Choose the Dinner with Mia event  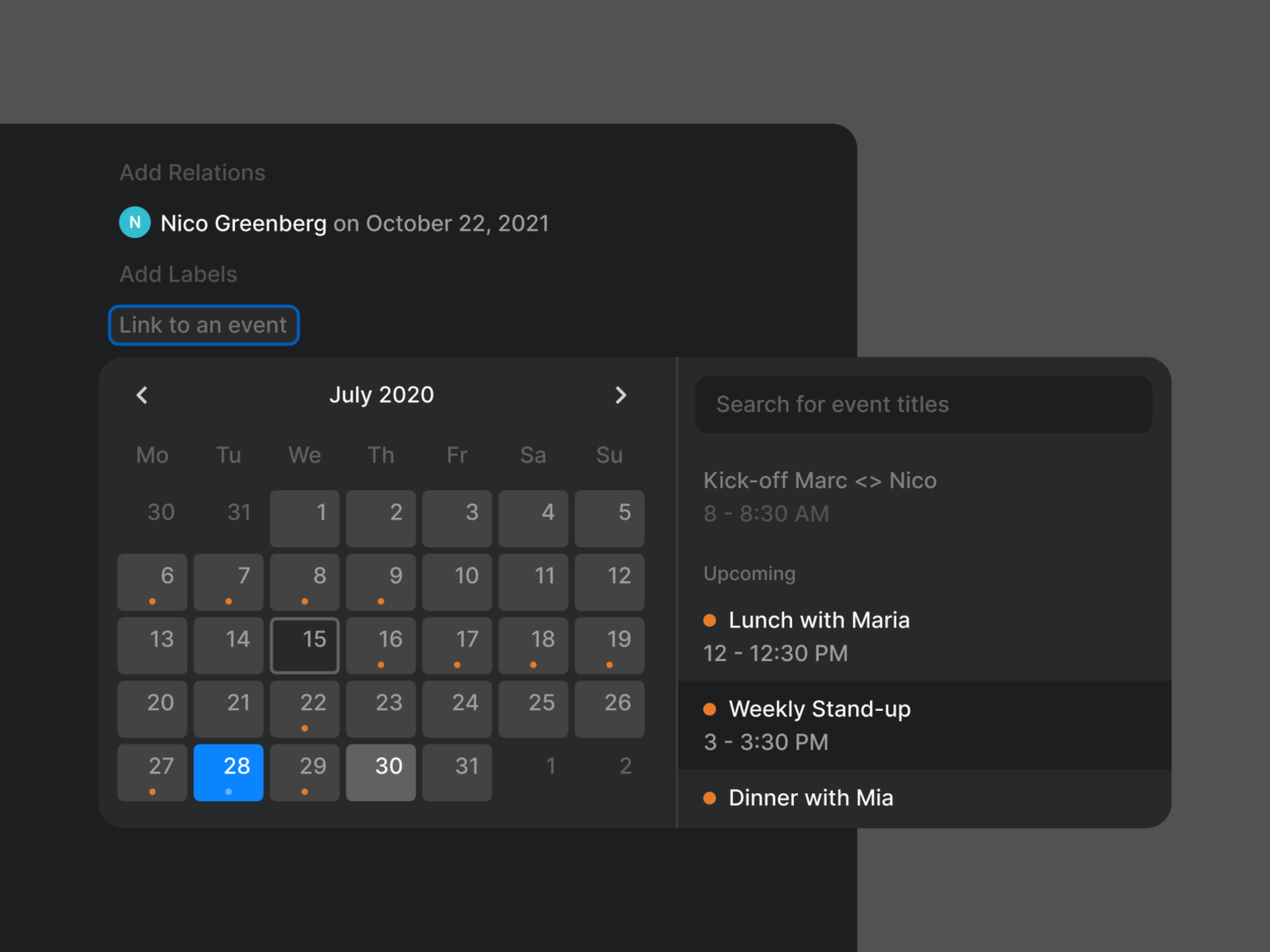pyautogui.click(x=925, y=799)
